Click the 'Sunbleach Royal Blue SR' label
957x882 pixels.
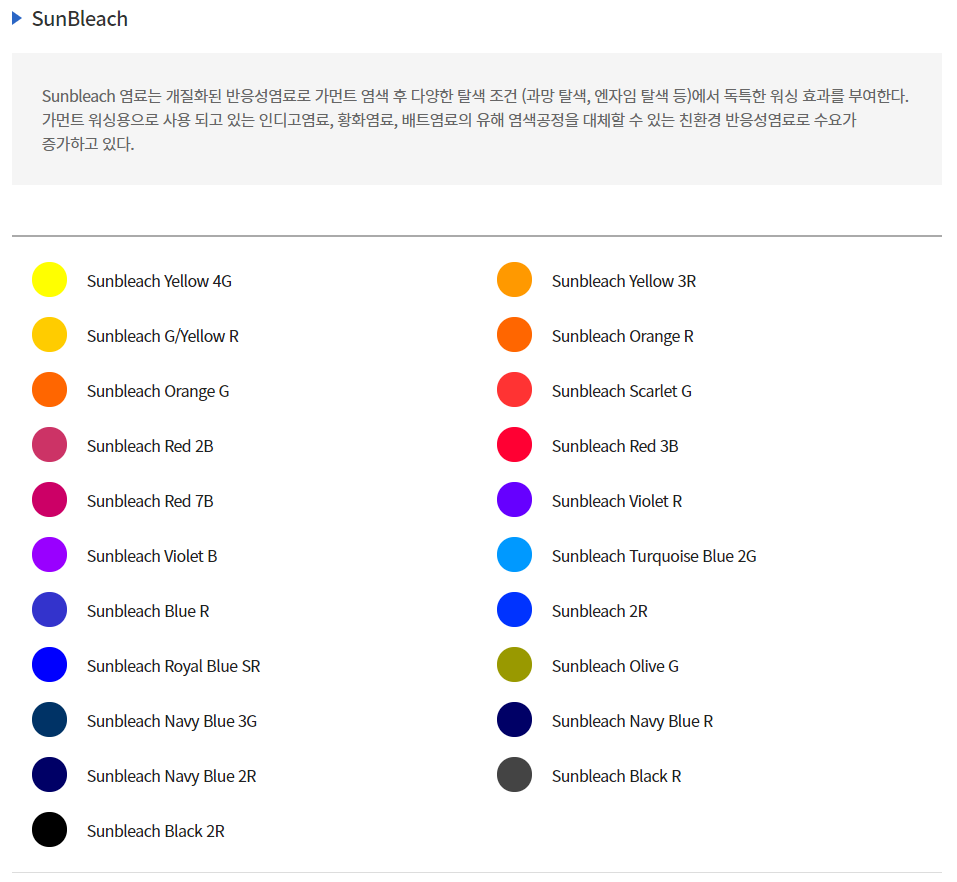173,667
